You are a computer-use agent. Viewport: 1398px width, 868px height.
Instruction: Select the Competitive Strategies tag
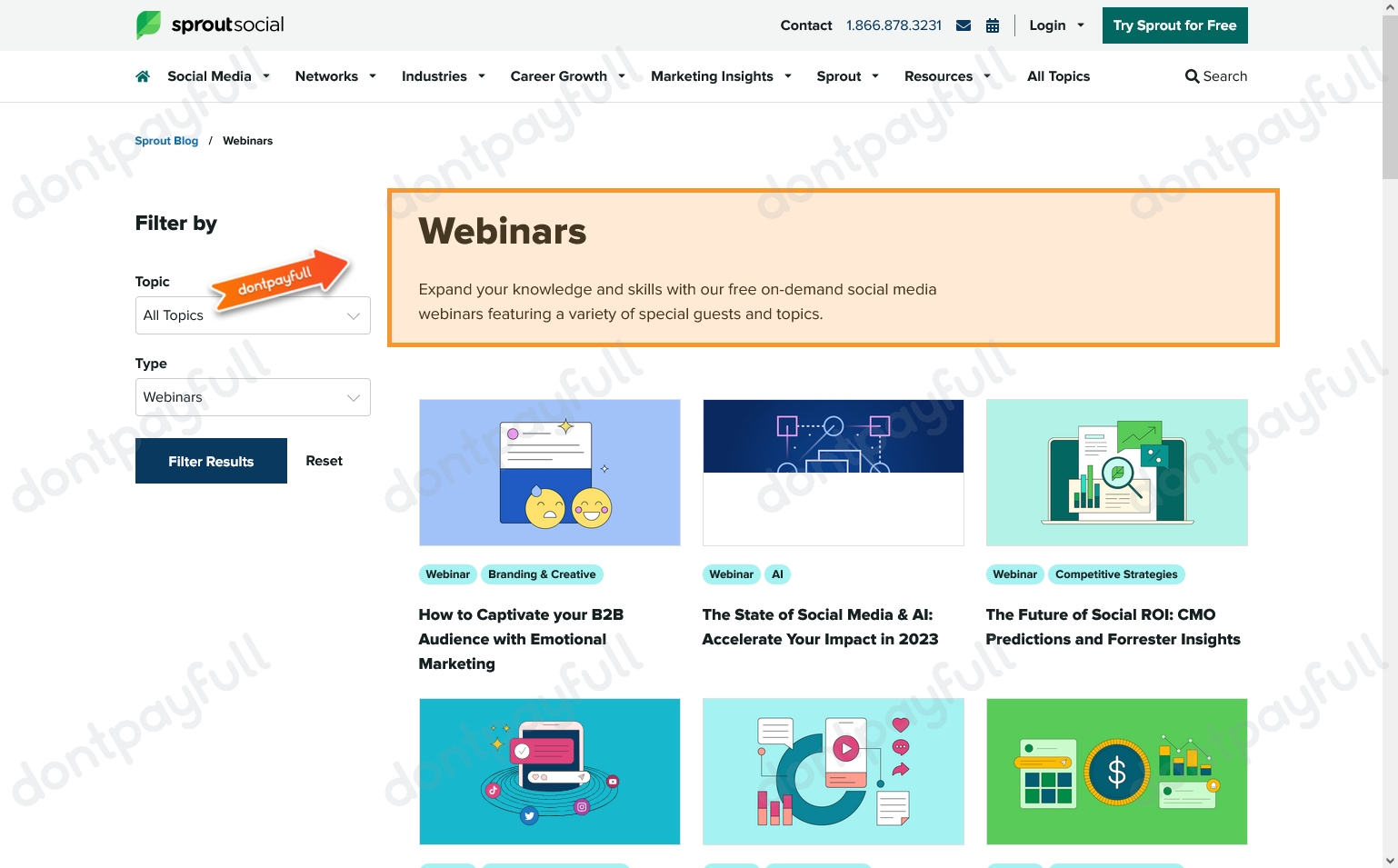tap(1116, 574)
